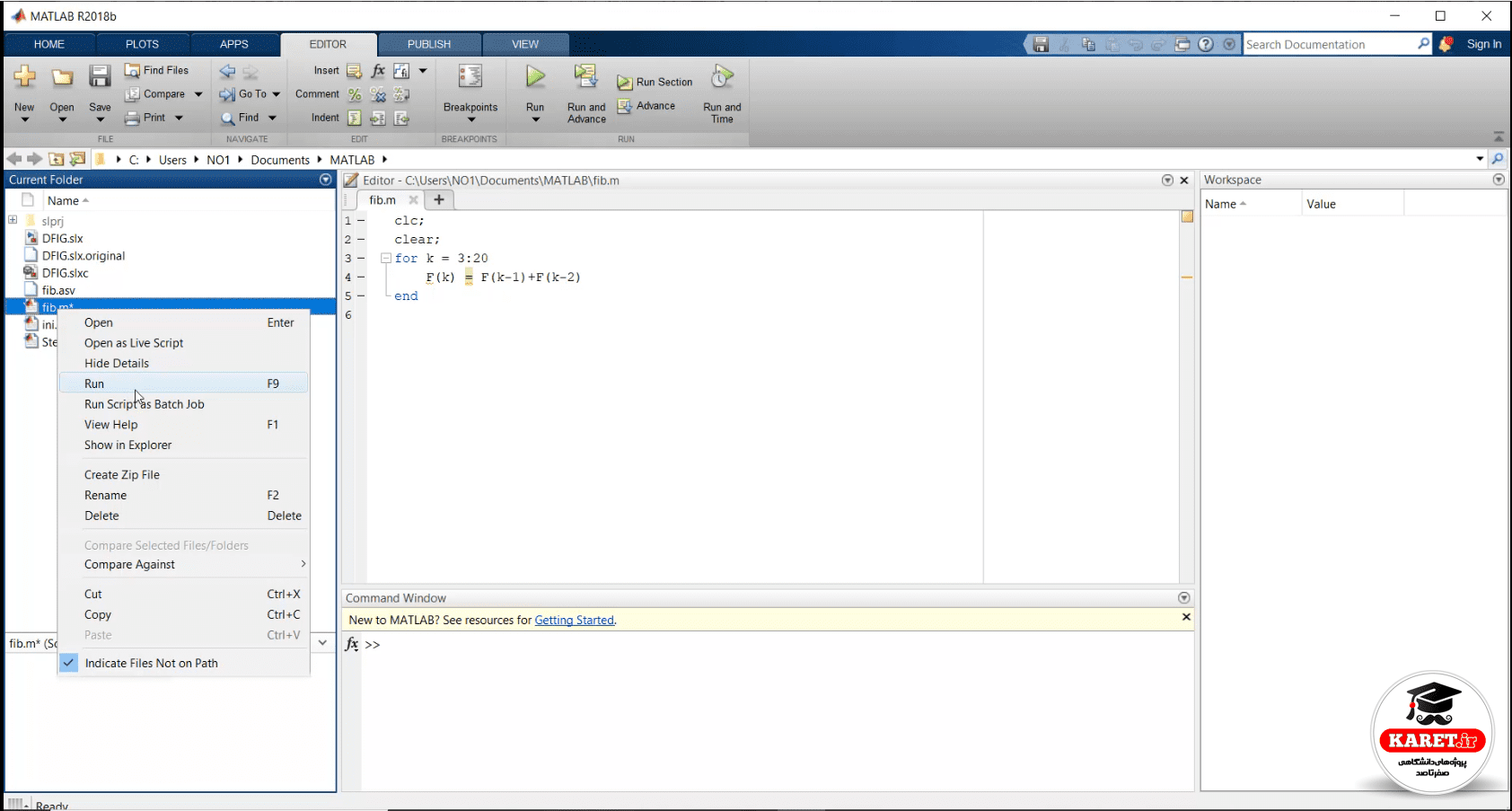Screen dimensions: 1512x811
Task: Click the Open folder icon in ribbon
Action: [x=62, y=77]
